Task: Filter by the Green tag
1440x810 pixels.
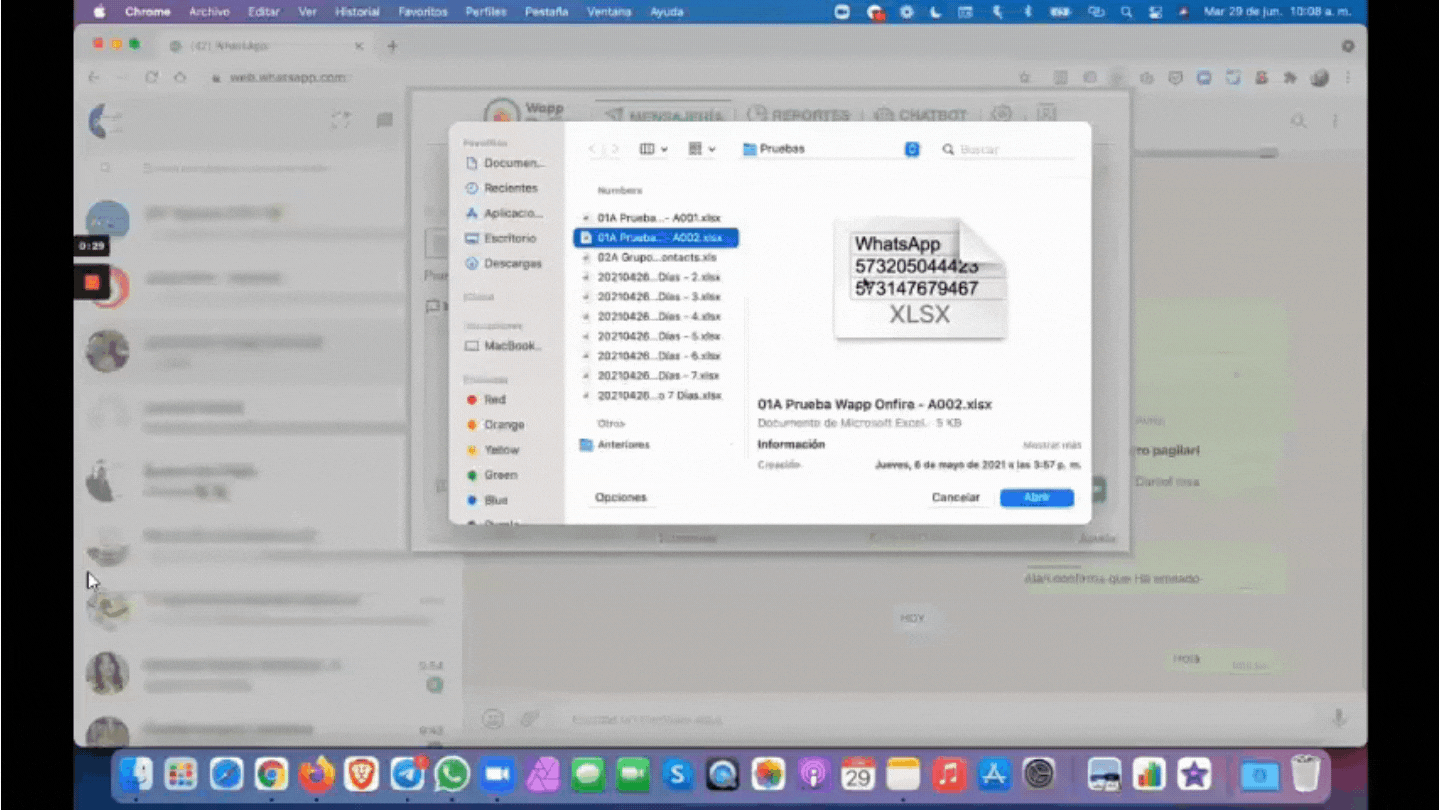Action: point(492,474)
